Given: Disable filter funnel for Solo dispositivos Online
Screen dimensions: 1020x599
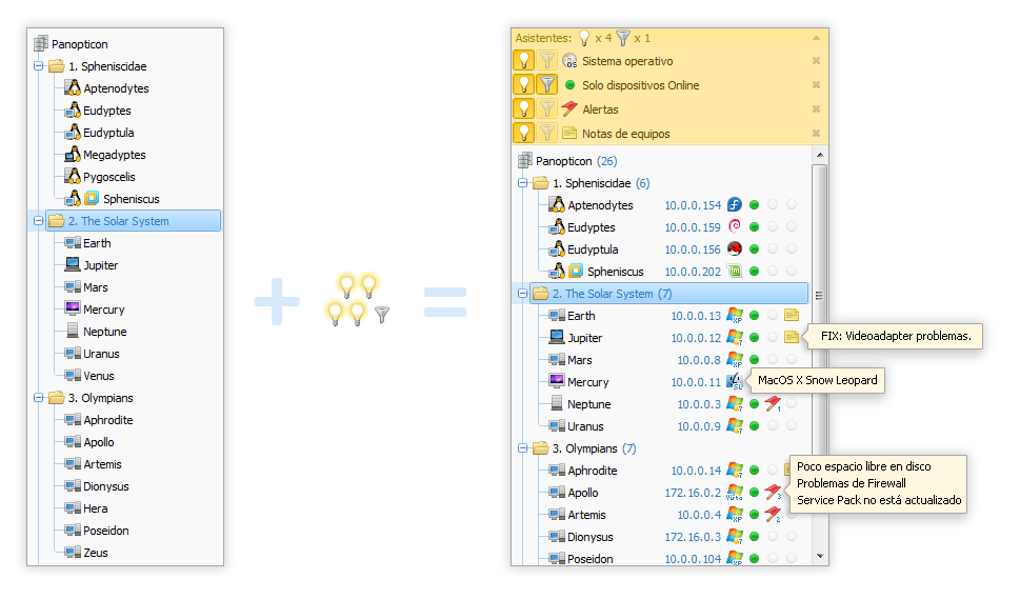Looking at the screenshot, I should [547, 85].
